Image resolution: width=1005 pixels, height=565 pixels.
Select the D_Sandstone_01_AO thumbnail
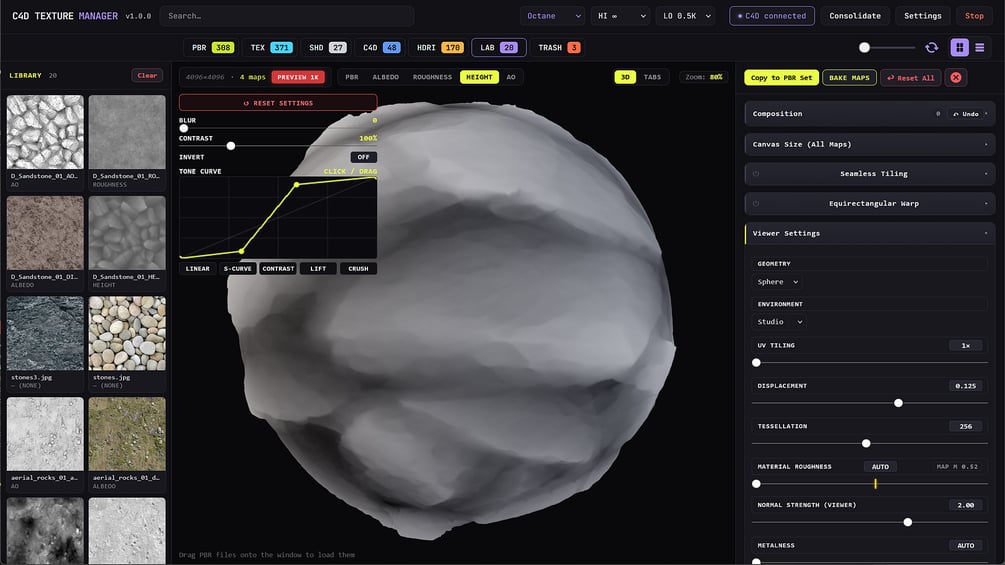point(45,132)
